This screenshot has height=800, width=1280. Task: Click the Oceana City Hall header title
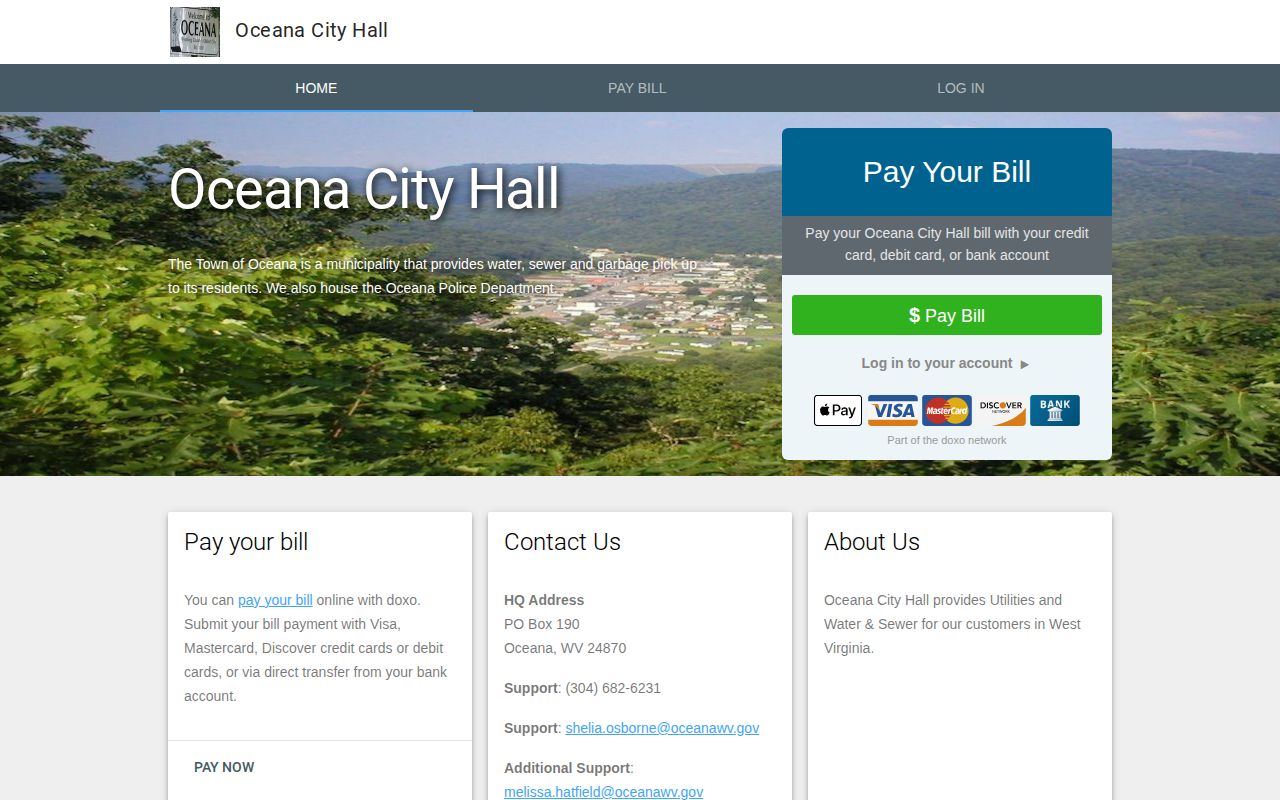[311, 30]
